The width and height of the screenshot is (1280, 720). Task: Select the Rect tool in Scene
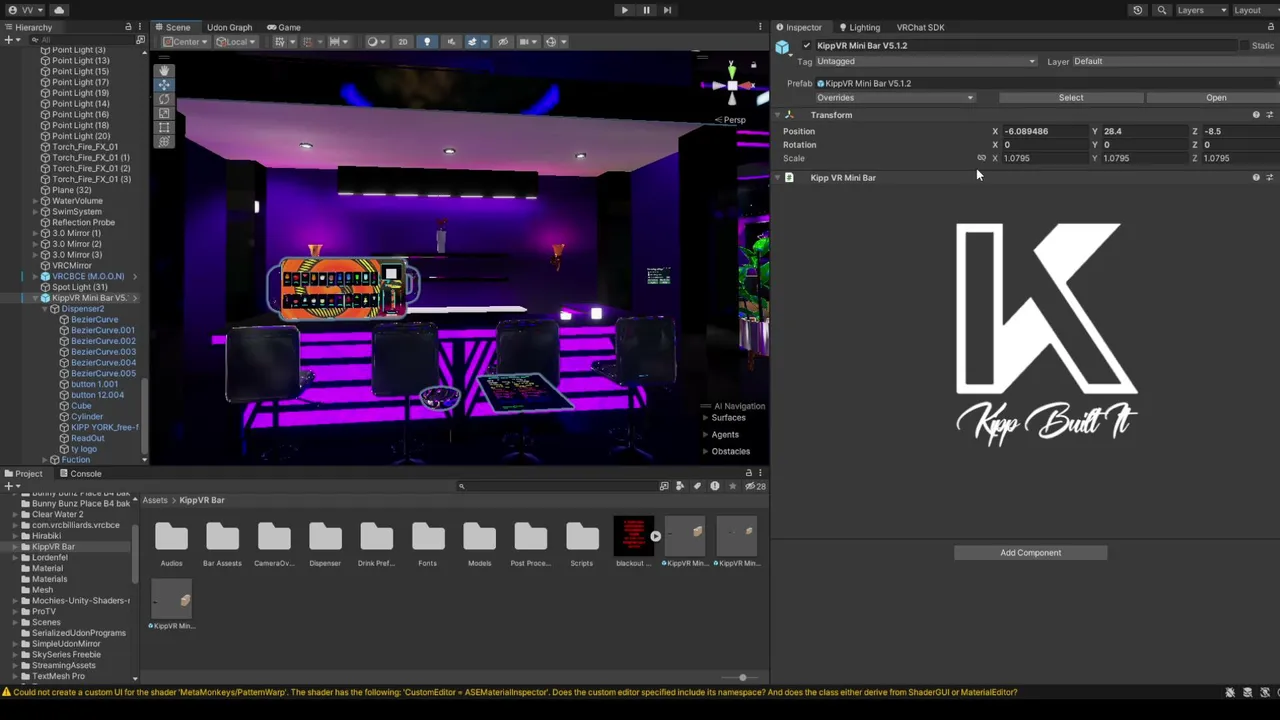click(164, 127)
